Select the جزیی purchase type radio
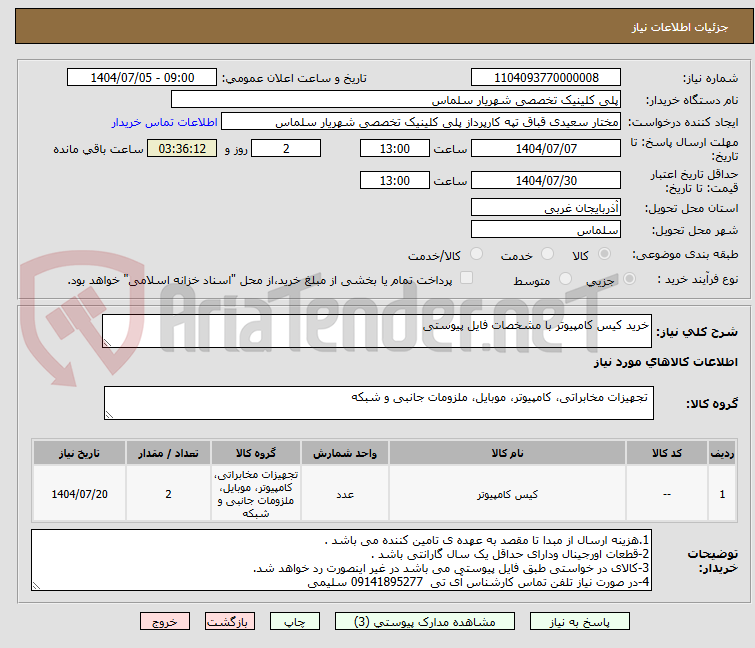Viewport: 755px width, 648px height. pyautogui.click(x=629, y=279)
